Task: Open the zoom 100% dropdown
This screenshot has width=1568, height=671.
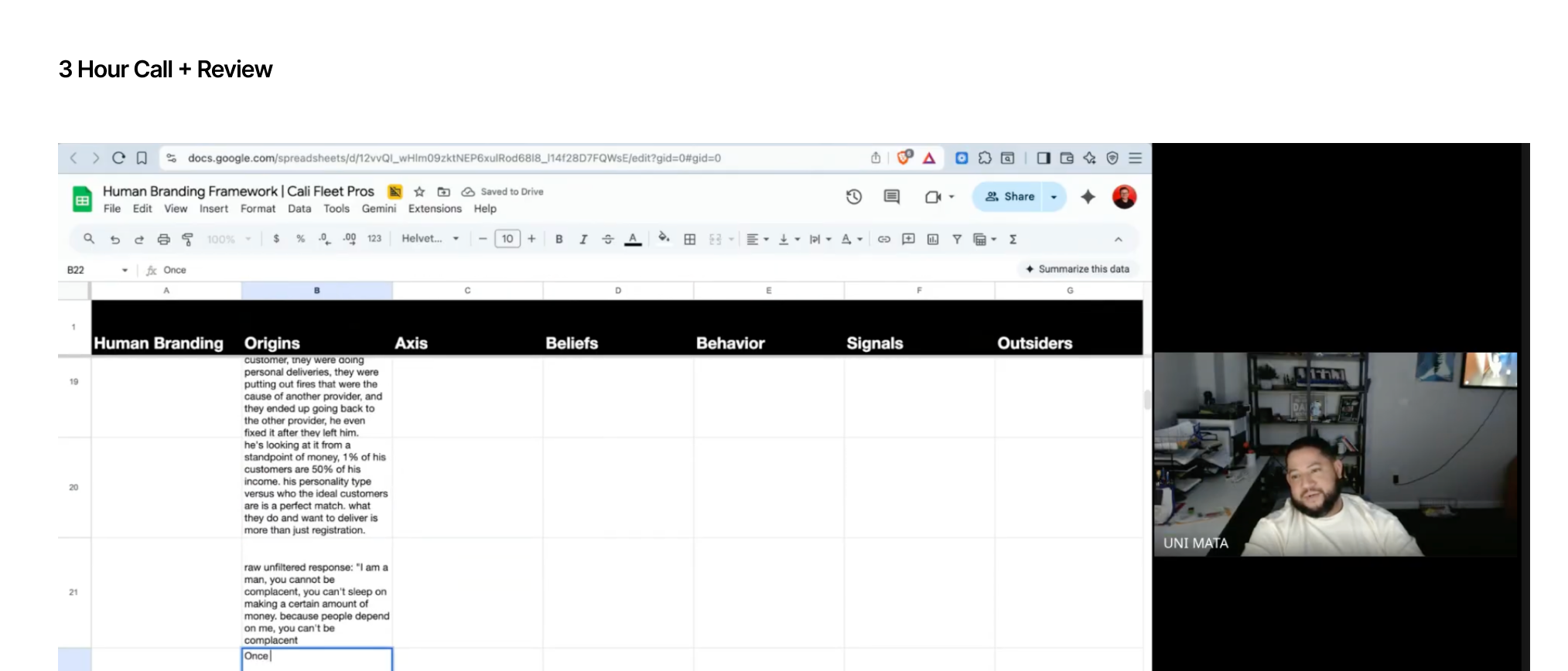Action: (x=229, y=240)
